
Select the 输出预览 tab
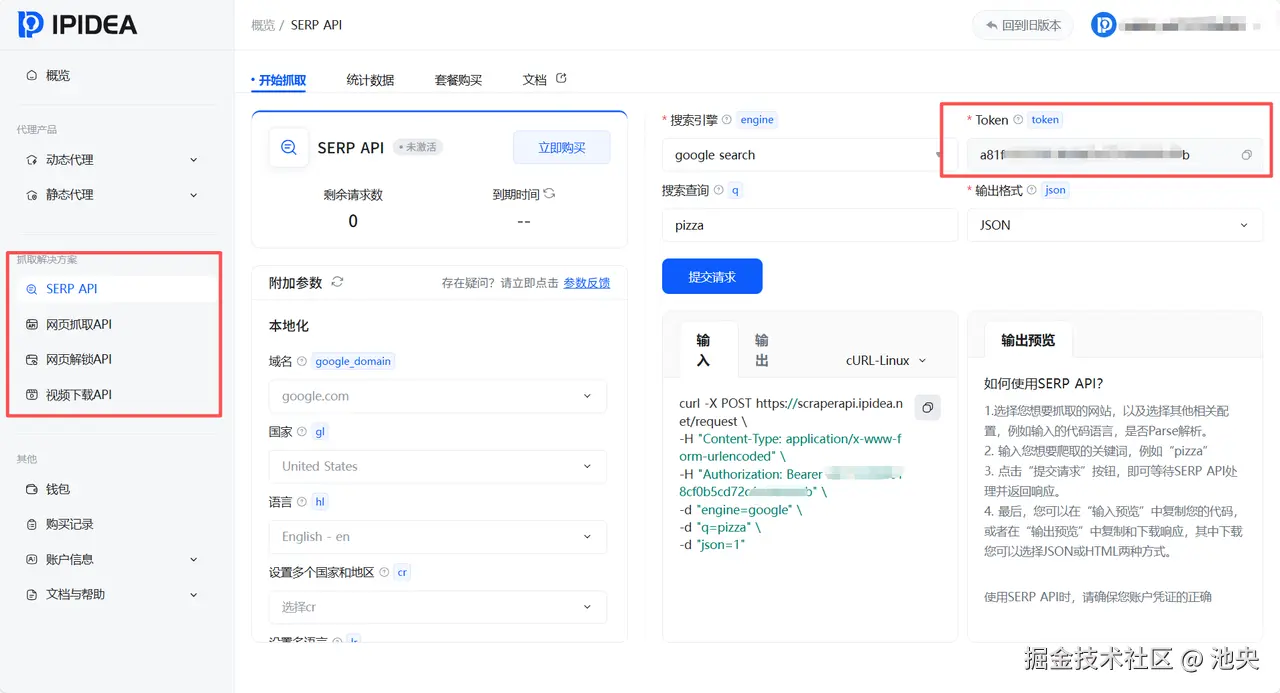click(x=1028, y=340)
